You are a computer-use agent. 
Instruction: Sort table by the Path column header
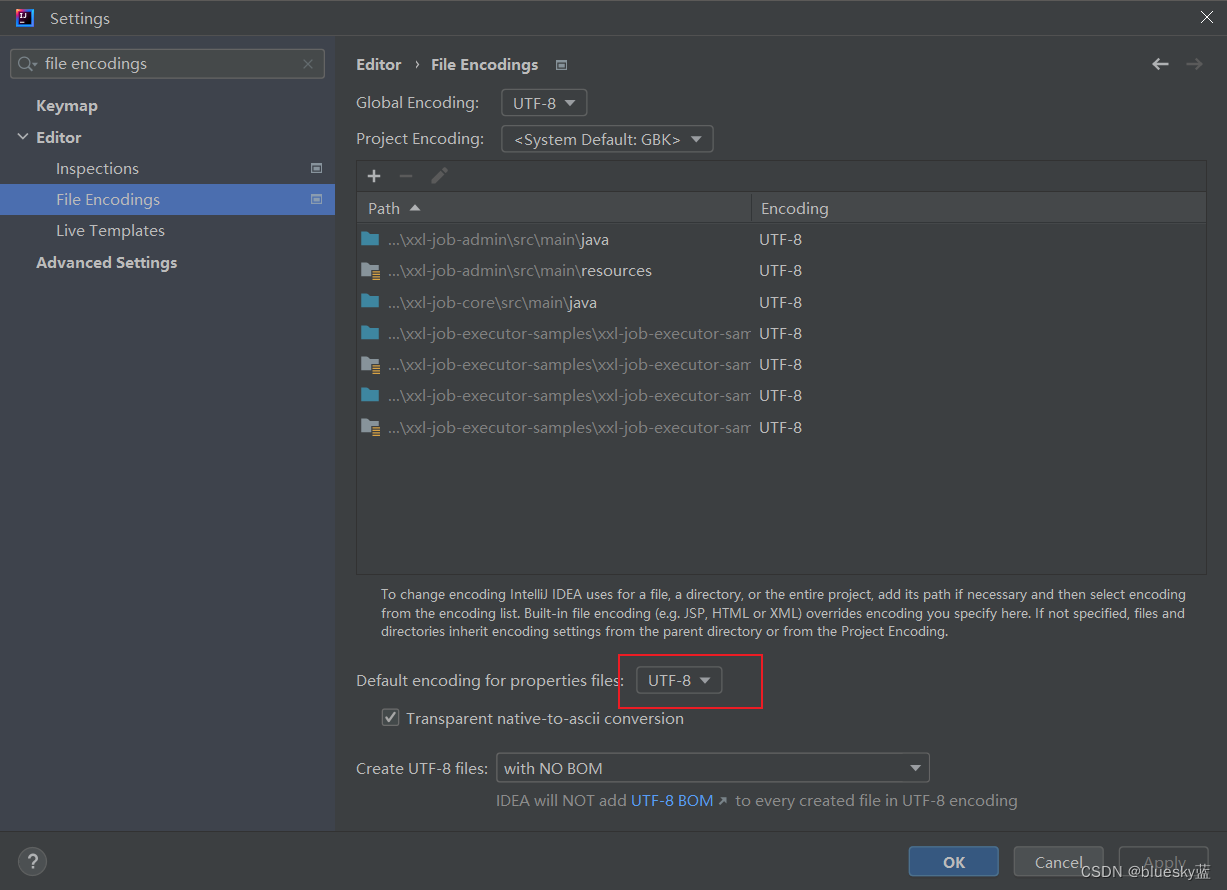554,208
